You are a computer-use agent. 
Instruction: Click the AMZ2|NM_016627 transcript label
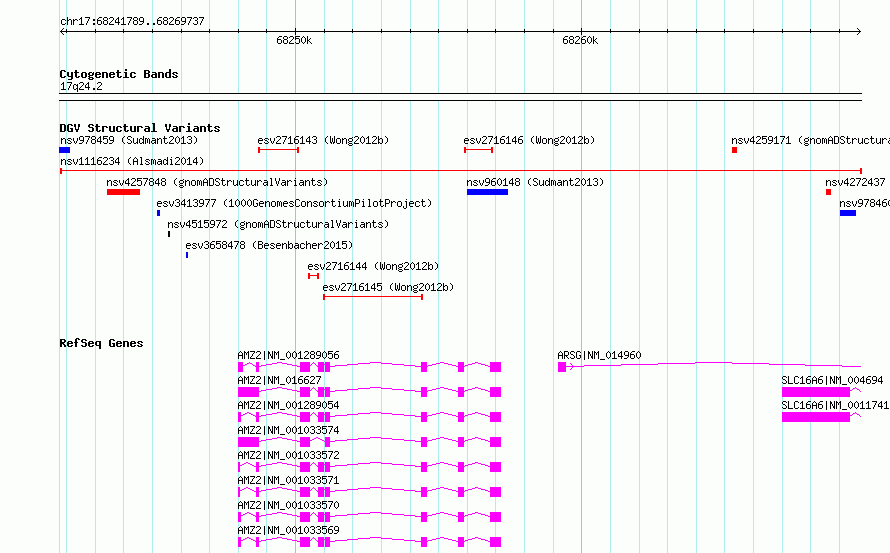(279, 380)
